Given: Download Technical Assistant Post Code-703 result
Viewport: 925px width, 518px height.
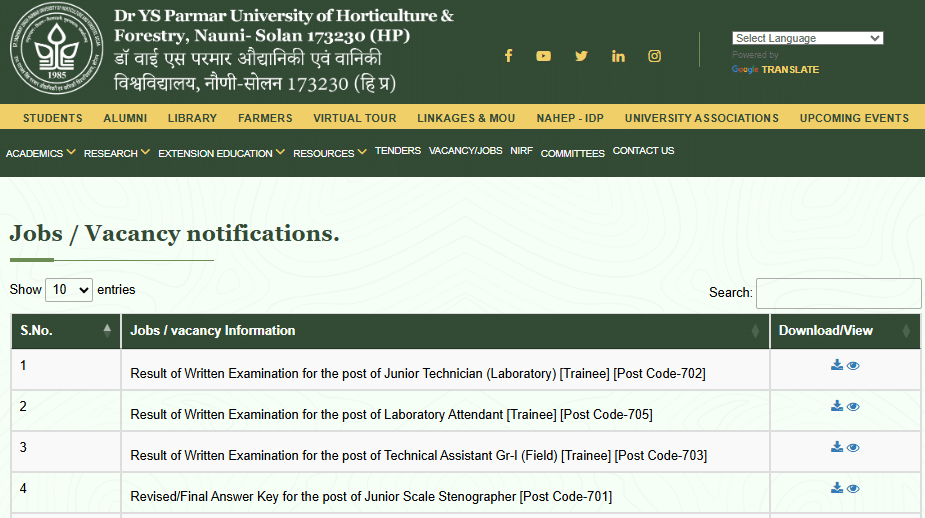Looking at the screenshot, I should (837, 447).
